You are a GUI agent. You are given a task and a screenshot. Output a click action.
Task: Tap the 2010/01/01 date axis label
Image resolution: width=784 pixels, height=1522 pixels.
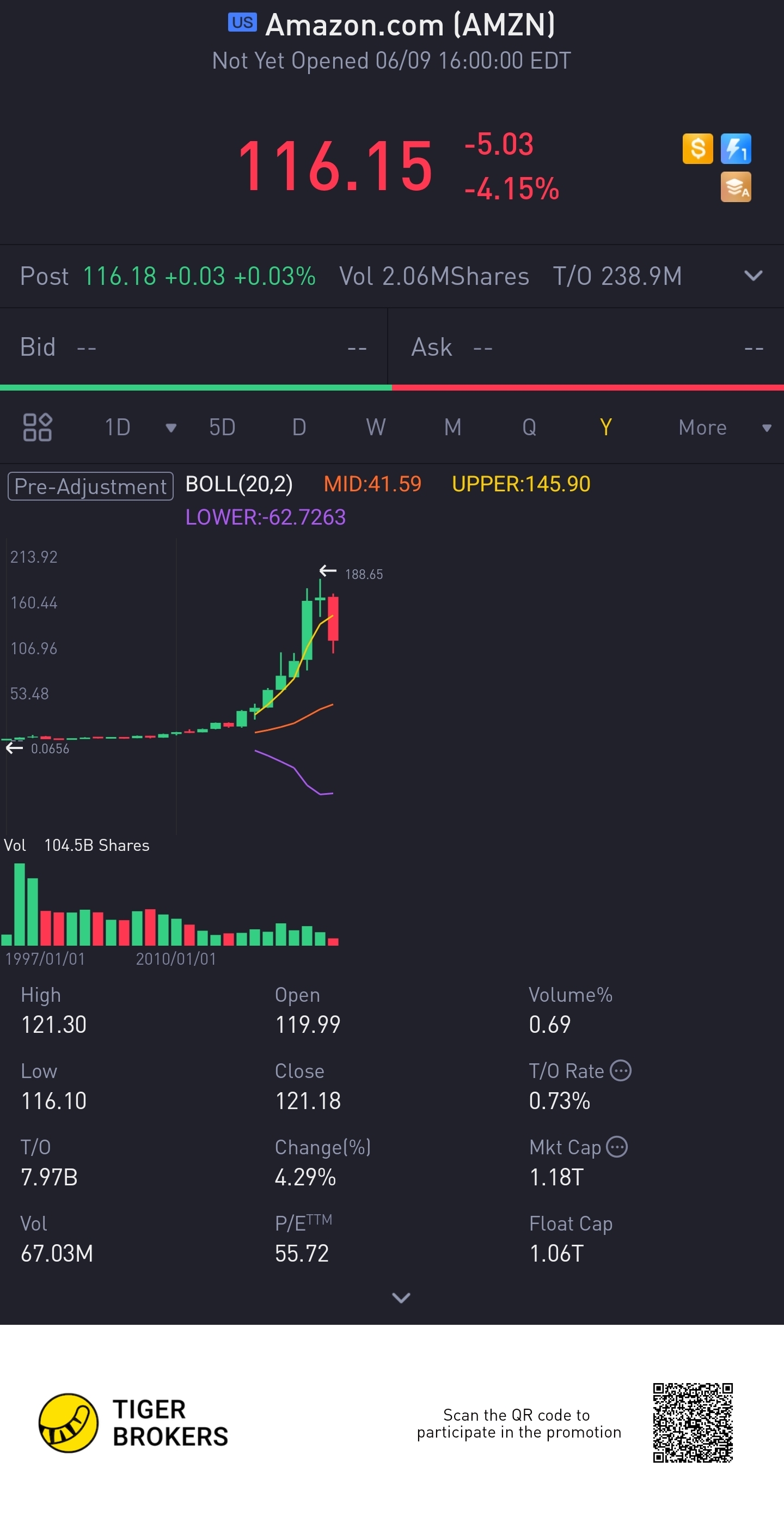pos(176,958)
